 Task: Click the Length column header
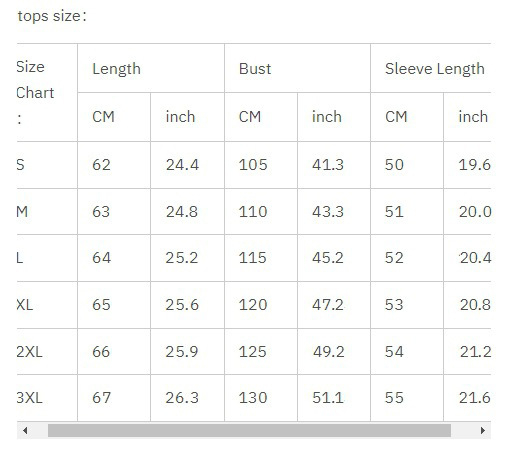pyautogui.click(x=116, y=69)
